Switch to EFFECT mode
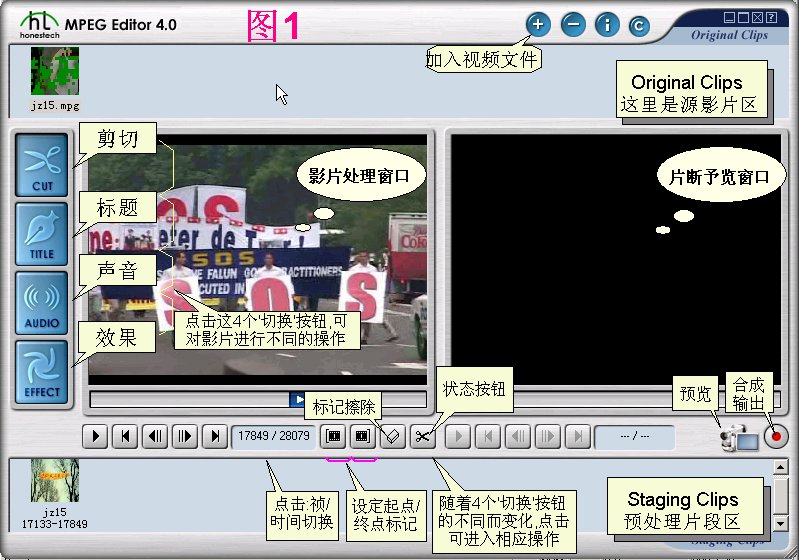The width and height of the screenshot is (799, 560). click(42, 372)
